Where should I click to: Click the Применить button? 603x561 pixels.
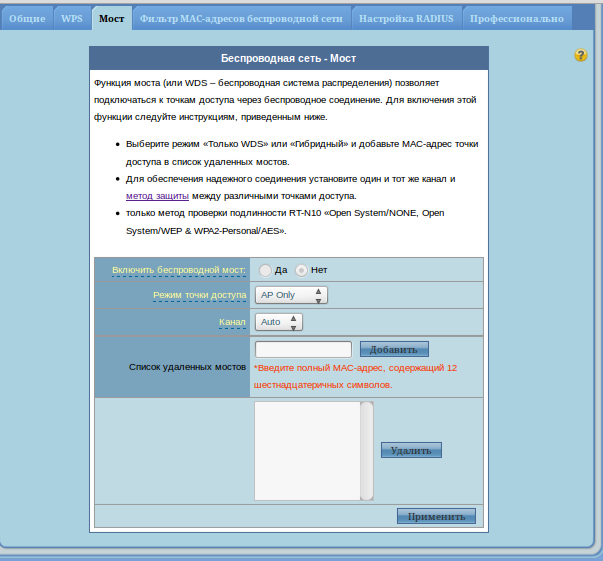[436, 516]
